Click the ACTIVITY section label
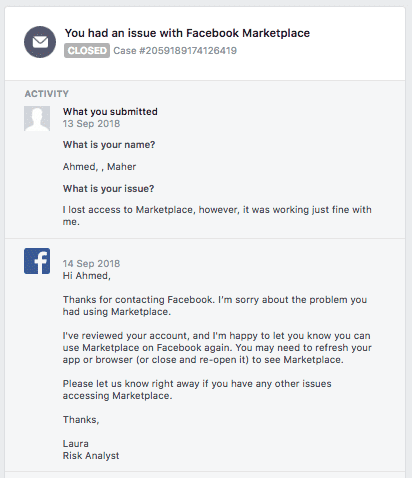Image resolution: width=412 pixels, height=478 pixels. (47, 94)
